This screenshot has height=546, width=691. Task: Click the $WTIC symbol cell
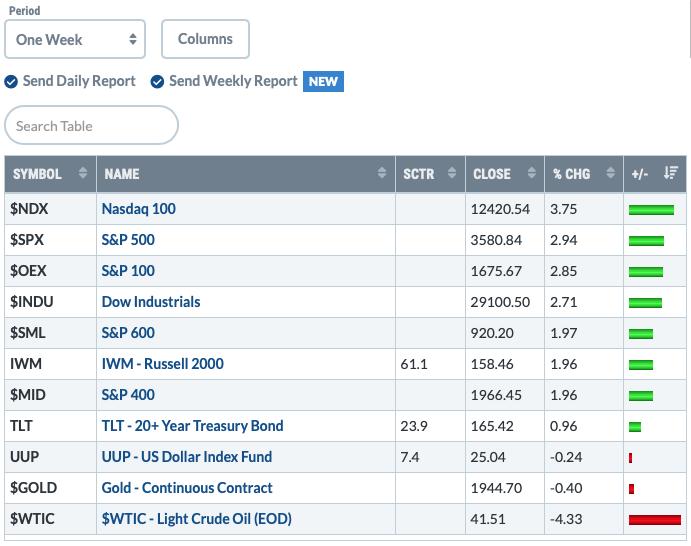tap(50, 519)
